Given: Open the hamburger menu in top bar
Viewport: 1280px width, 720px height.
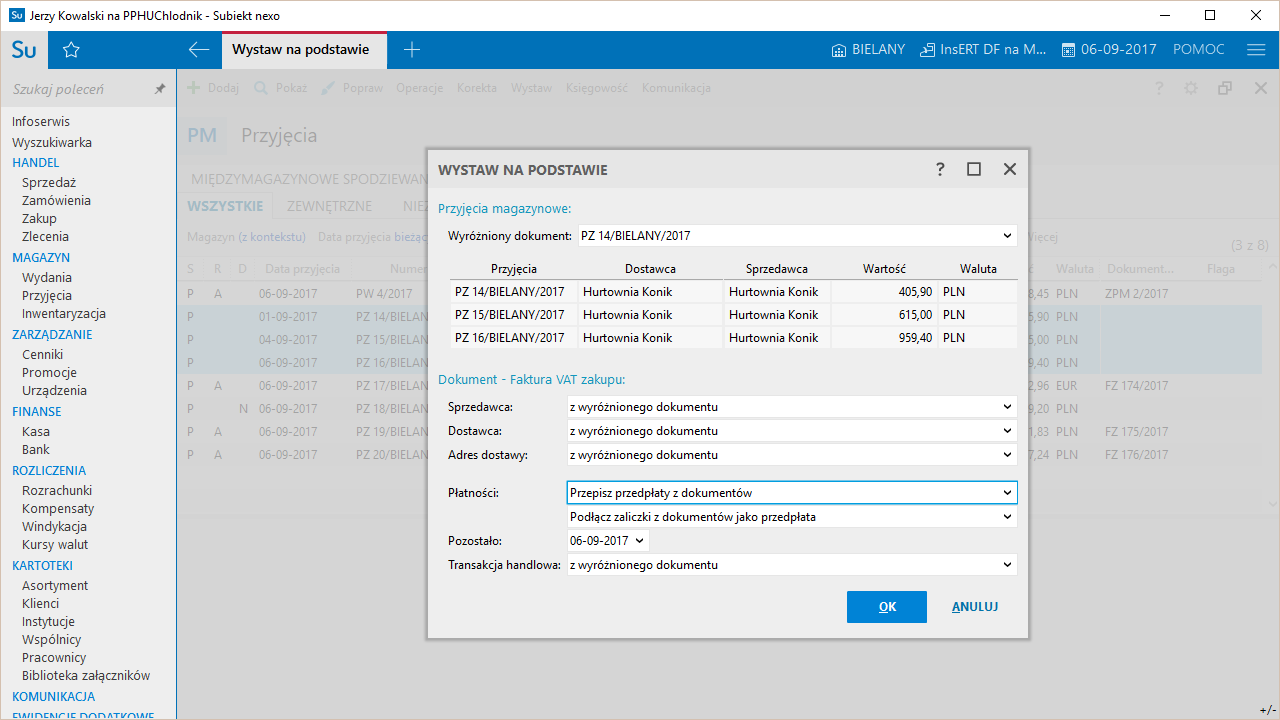Looking at the screenshot, I should [1256, 50].
